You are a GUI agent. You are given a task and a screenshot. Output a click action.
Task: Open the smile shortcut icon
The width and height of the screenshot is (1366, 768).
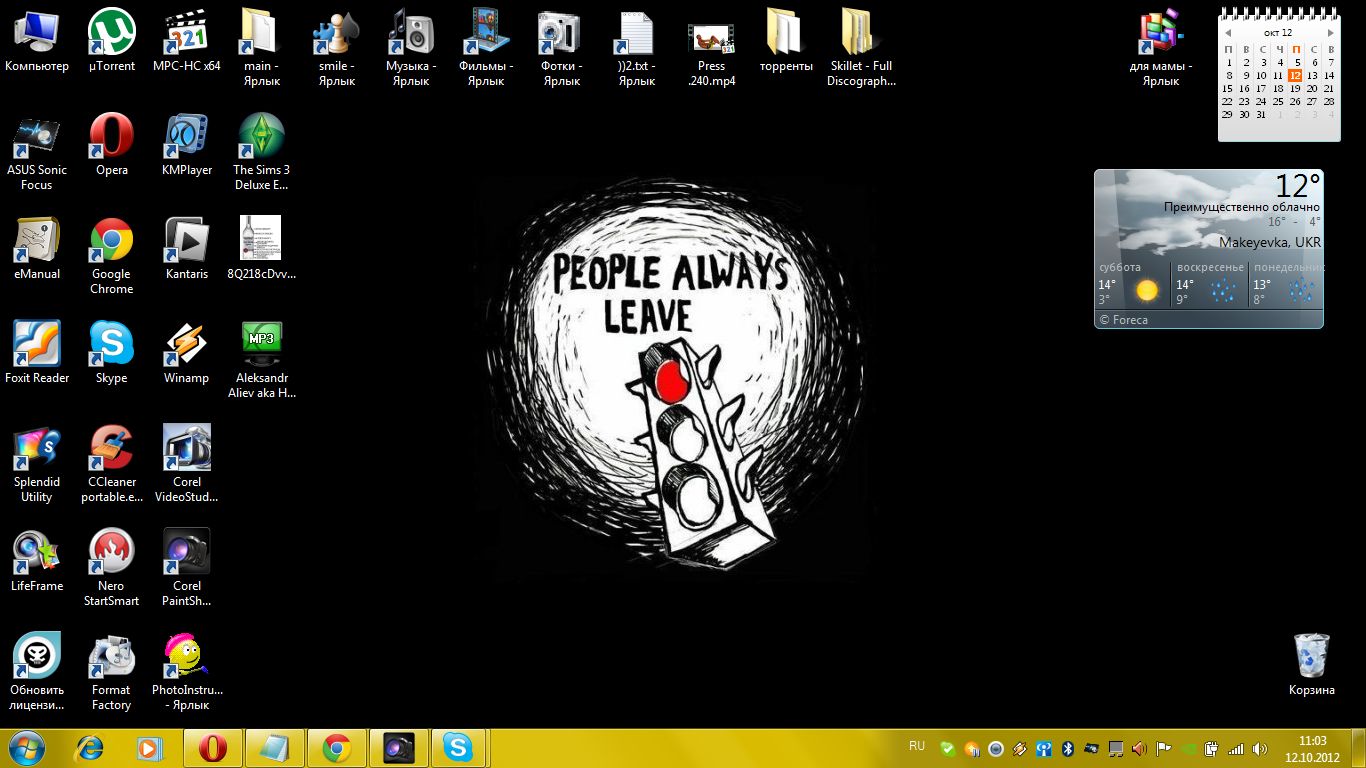coord(336,48)
